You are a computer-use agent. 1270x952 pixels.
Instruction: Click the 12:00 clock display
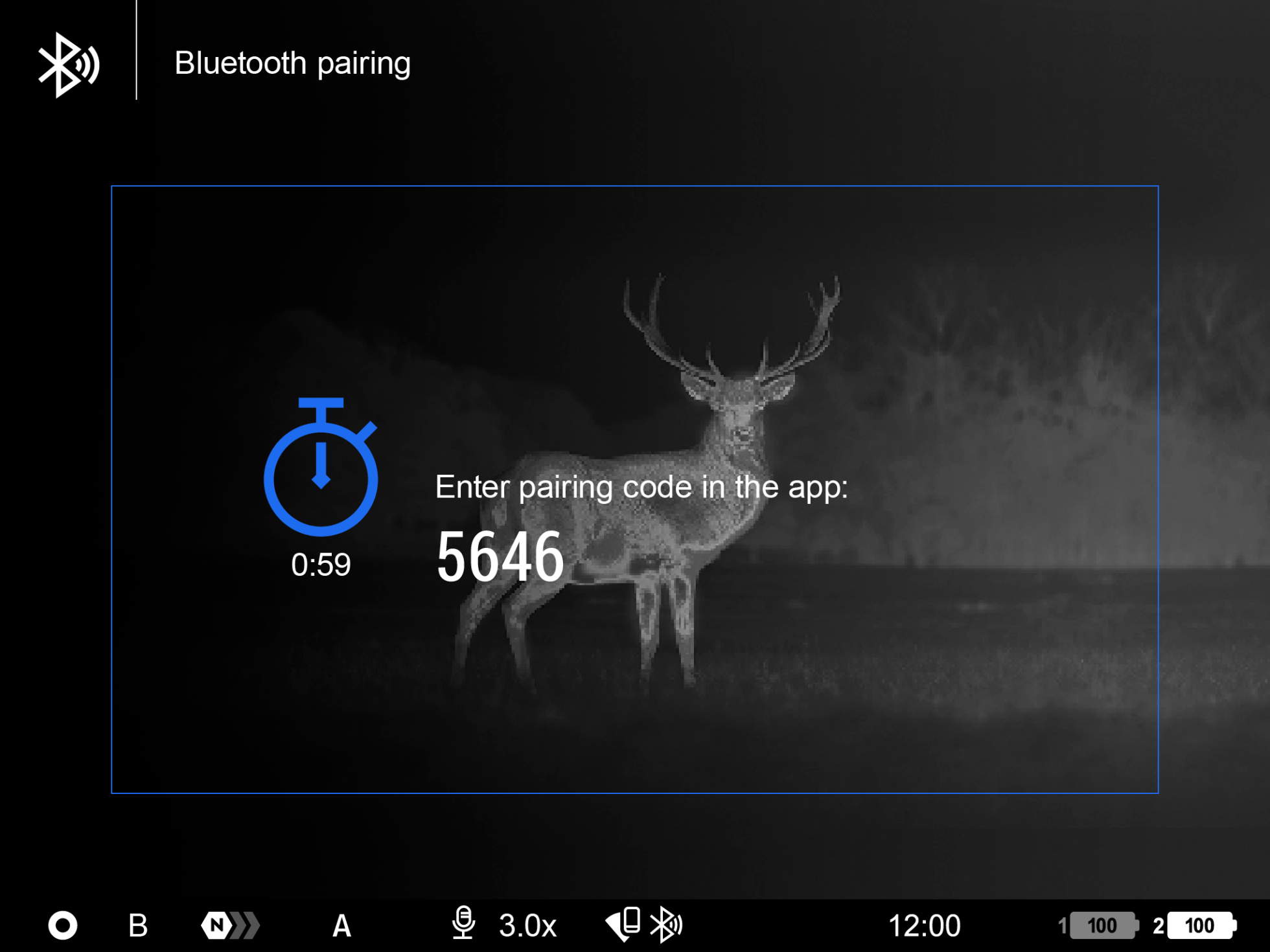click(x=924, y=925)
